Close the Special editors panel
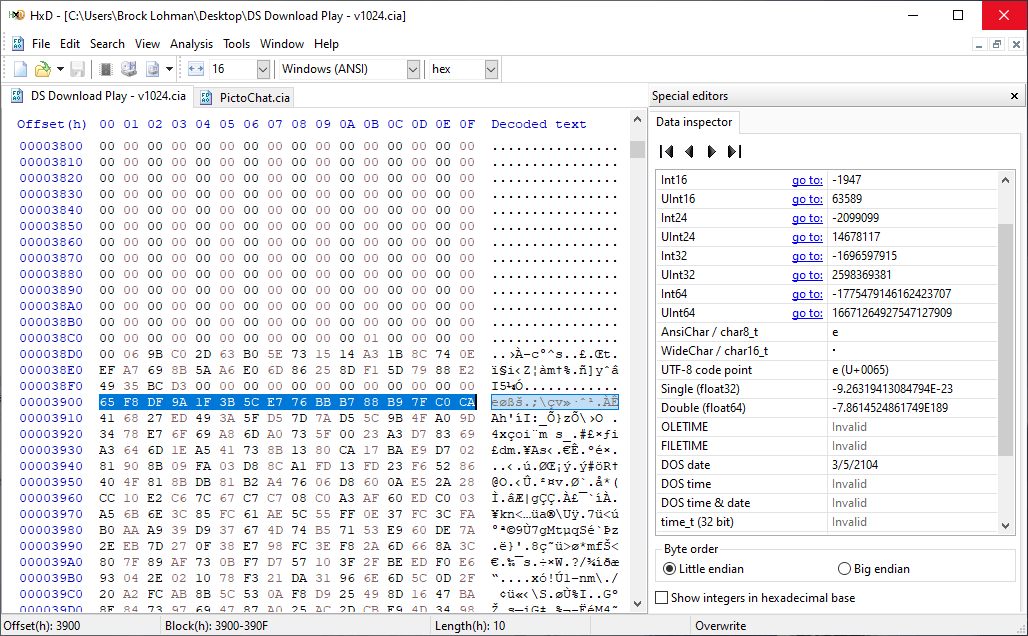 (1014, 96)
